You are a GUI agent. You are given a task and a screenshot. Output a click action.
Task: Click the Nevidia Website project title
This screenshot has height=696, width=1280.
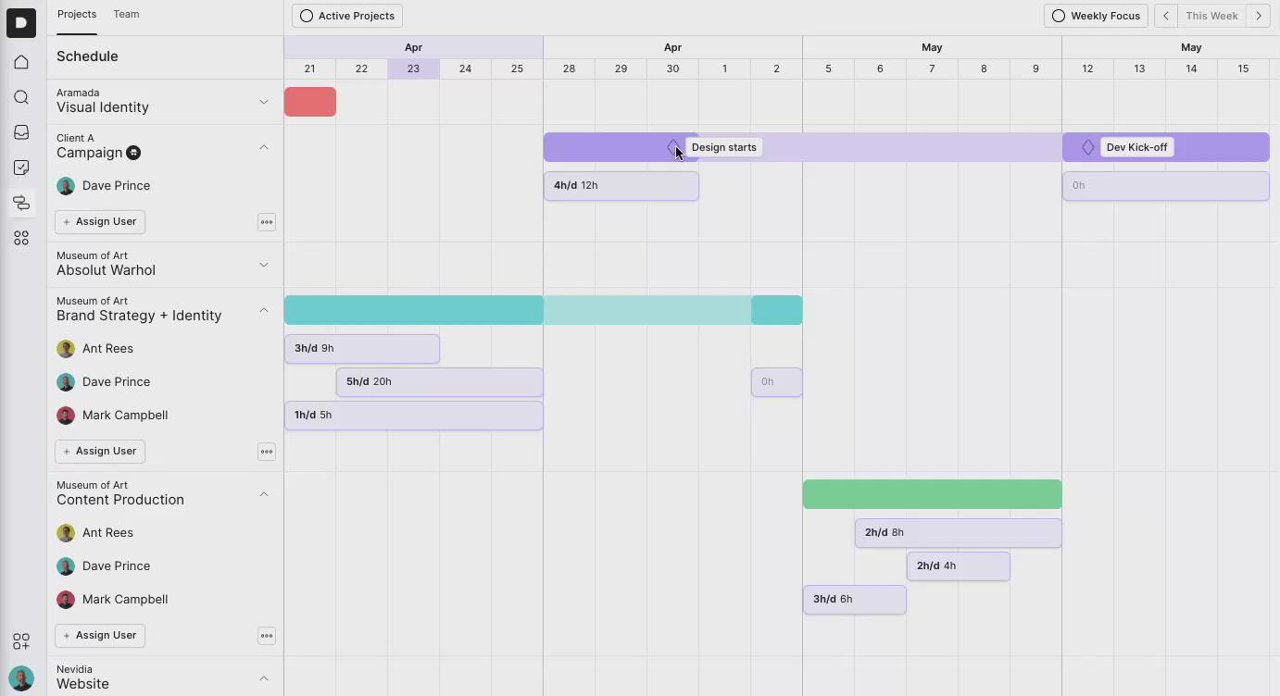coord(83,684)
